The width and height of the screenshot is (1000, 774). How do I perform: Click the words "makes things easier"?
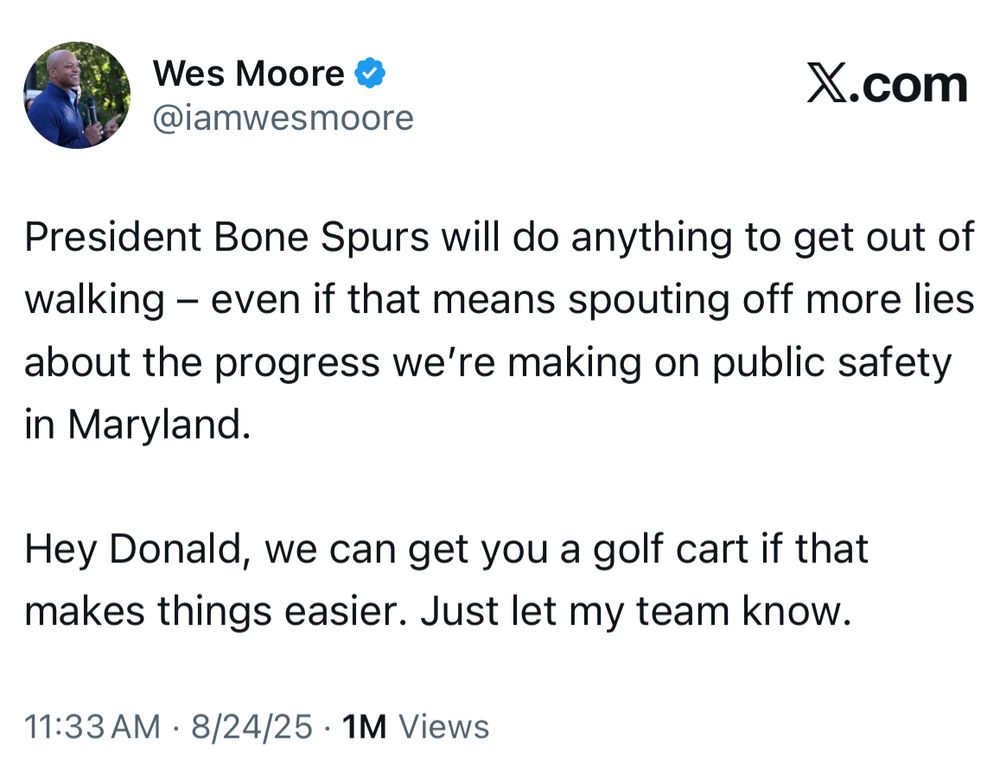214,612
